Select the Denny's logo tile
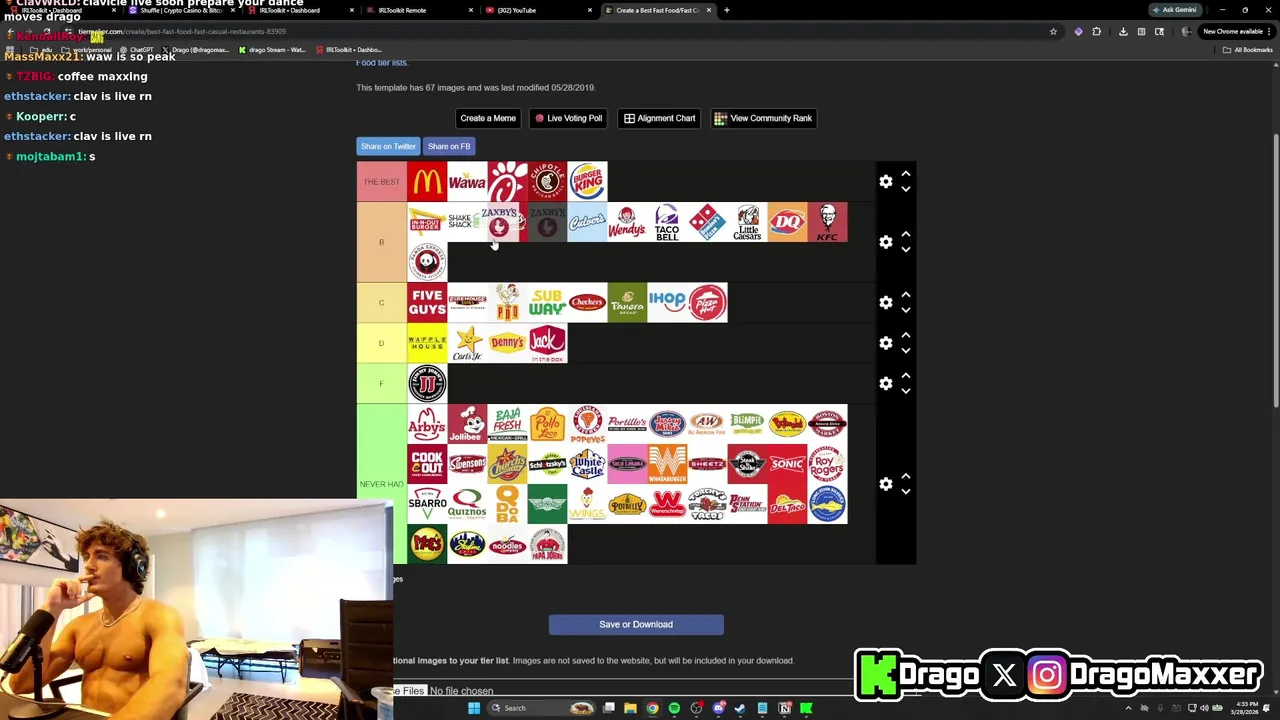Image resolution: width=1280 pixels, height=720 pixels. coord(507,343)
